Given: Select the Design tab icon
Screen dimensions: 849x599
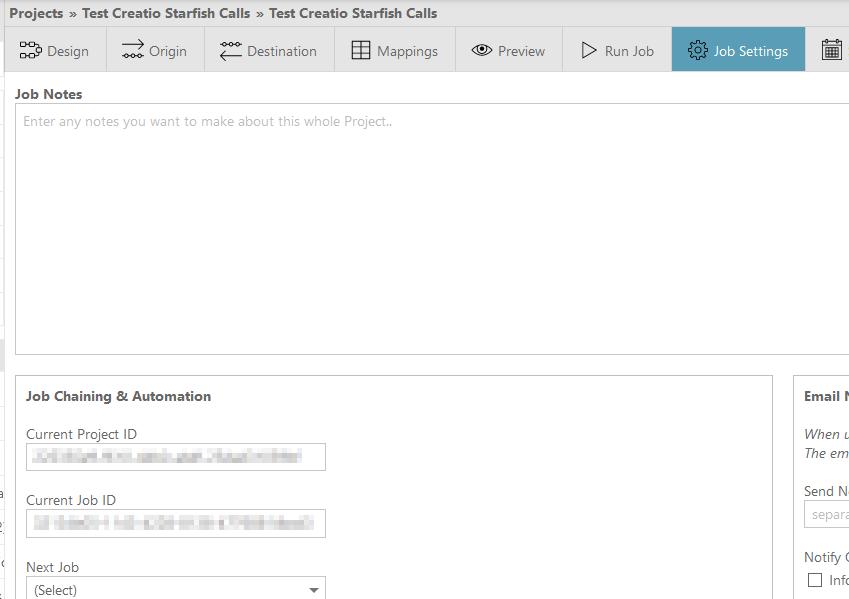Looking at the screenshot, I should tap(29, 48).
